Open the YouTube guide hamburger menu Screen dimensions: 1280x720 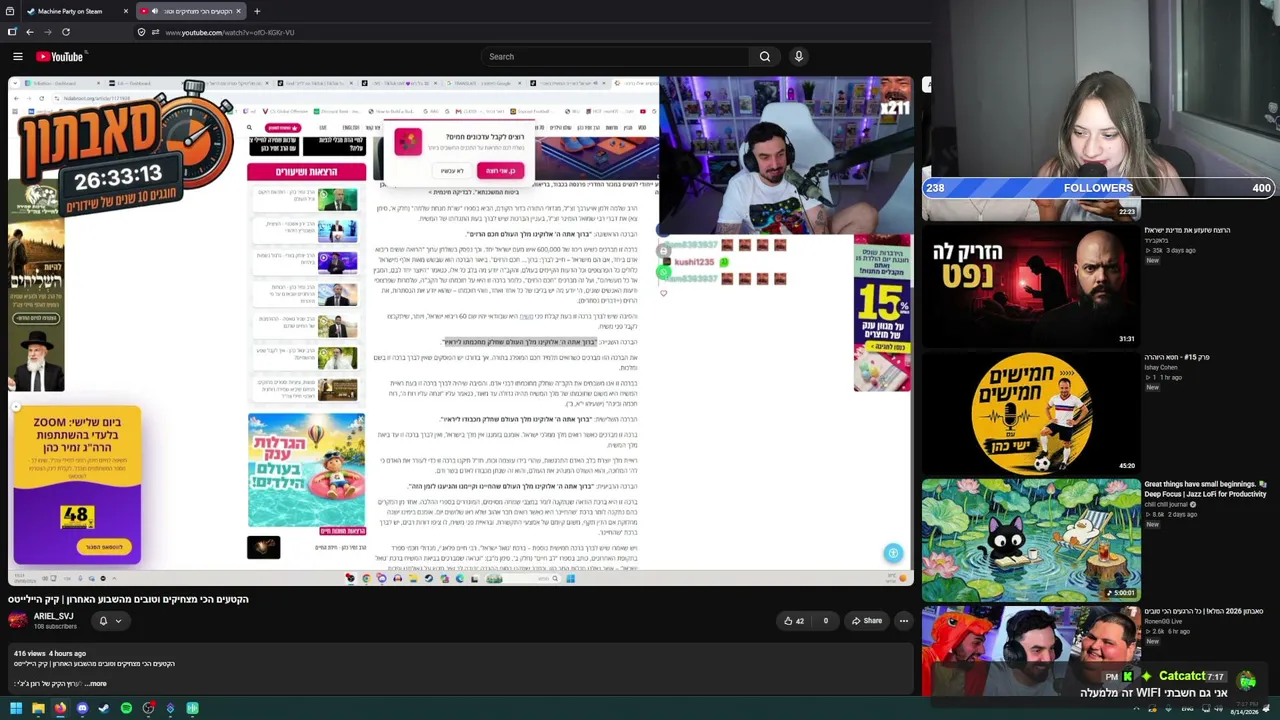click(18, 57)
